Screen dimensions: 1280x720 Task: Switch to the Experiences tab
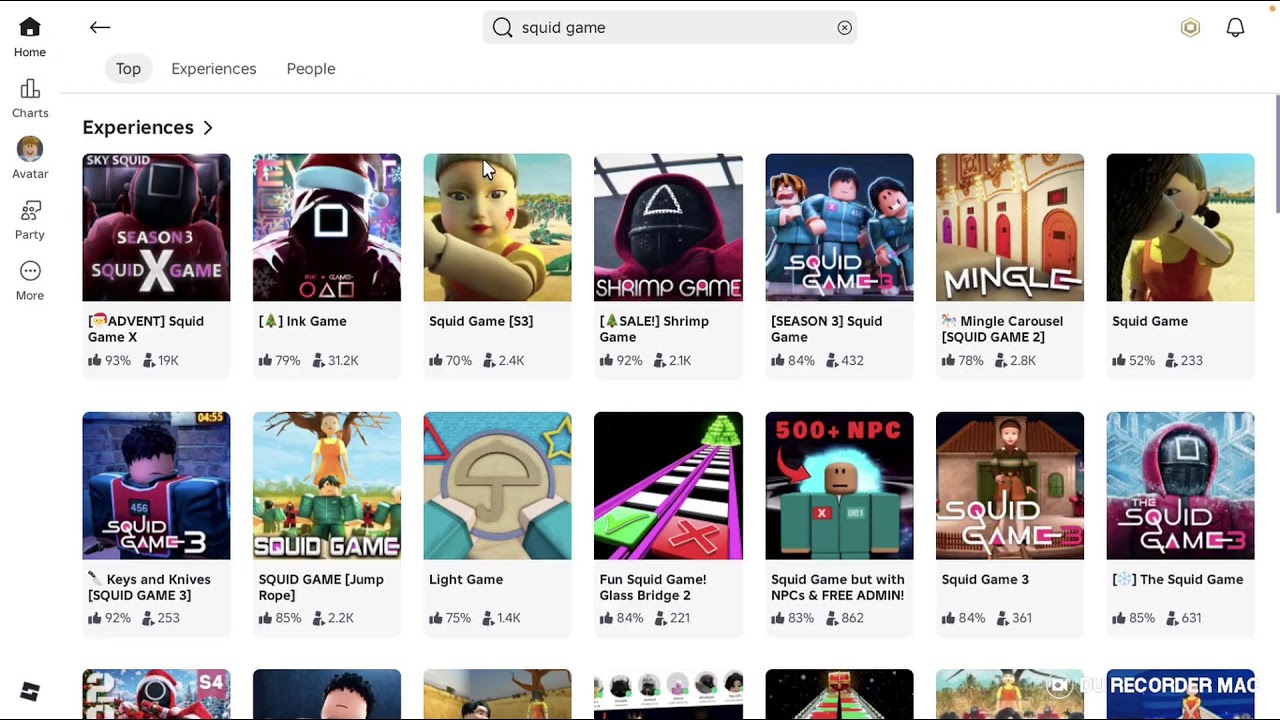coord(214,69)
